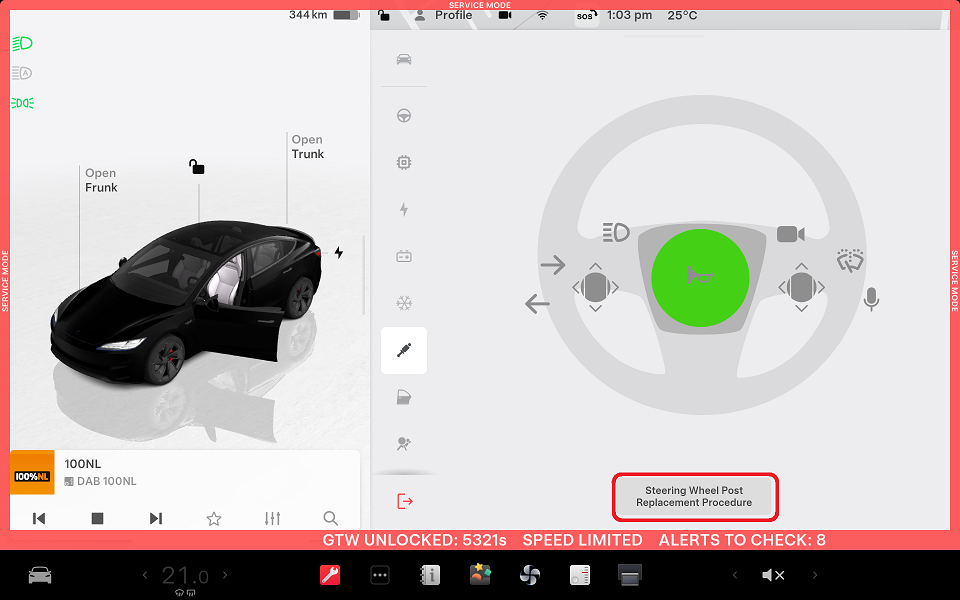Click Steering Wheel Post Replacement Procedure button
The image size is (960, 600).
[697, 497]
